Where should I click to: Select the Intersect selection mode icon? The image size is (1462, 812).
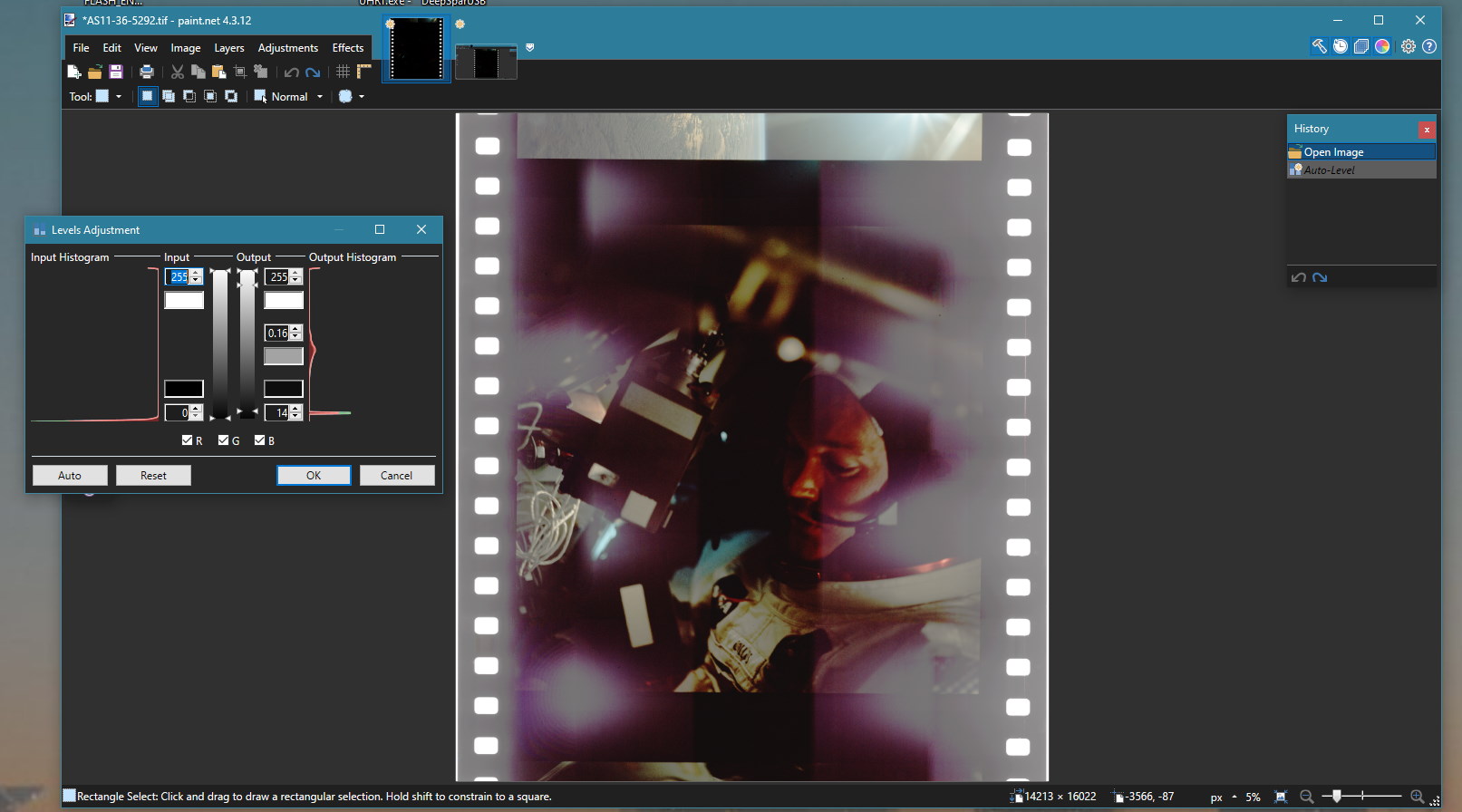click(x=210, y=96)
